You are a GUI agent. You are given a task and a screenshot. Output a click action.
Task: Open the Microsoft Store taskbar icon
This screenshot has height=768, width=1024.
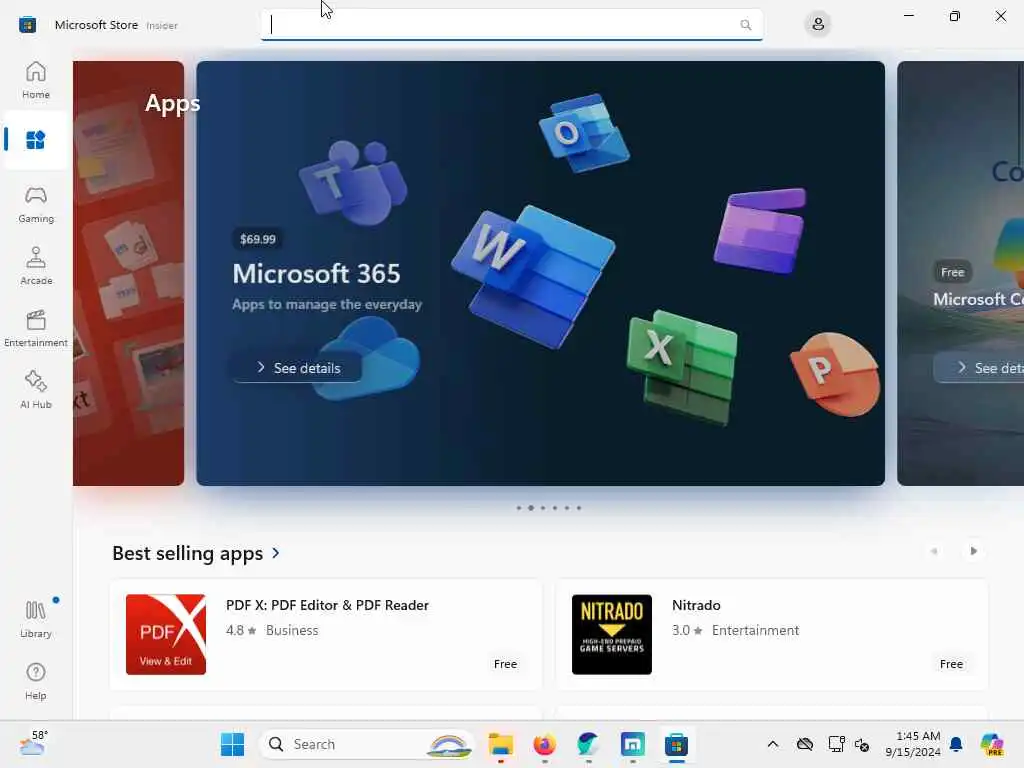677,744
